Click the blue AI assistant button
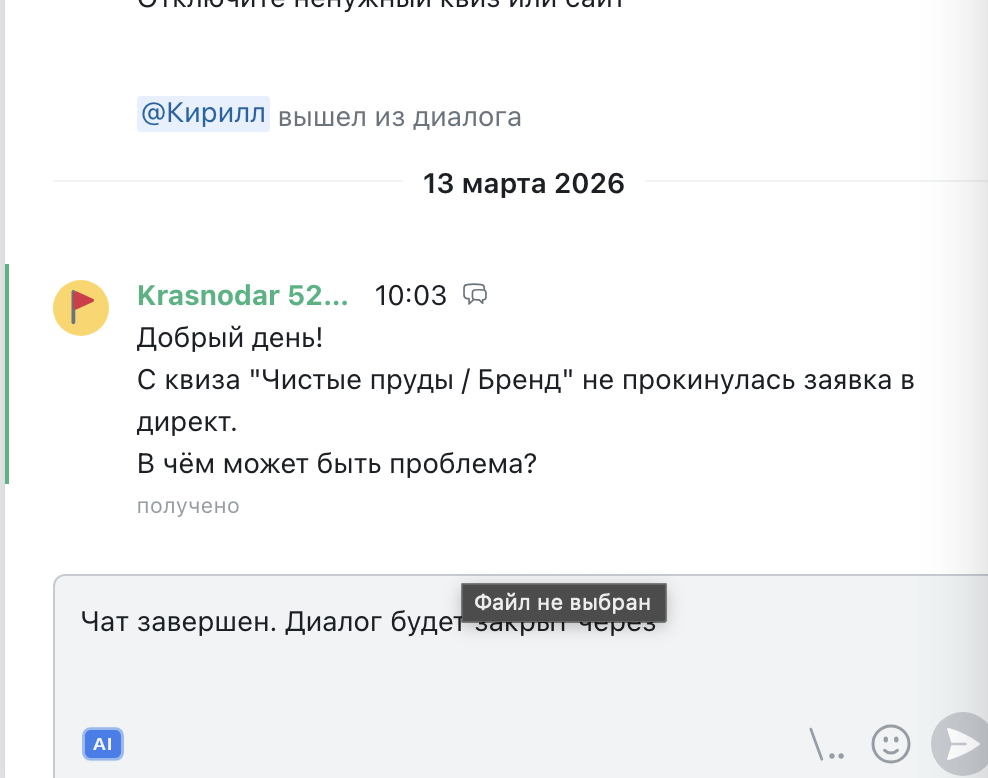988x778 pixels. point(103,743)
